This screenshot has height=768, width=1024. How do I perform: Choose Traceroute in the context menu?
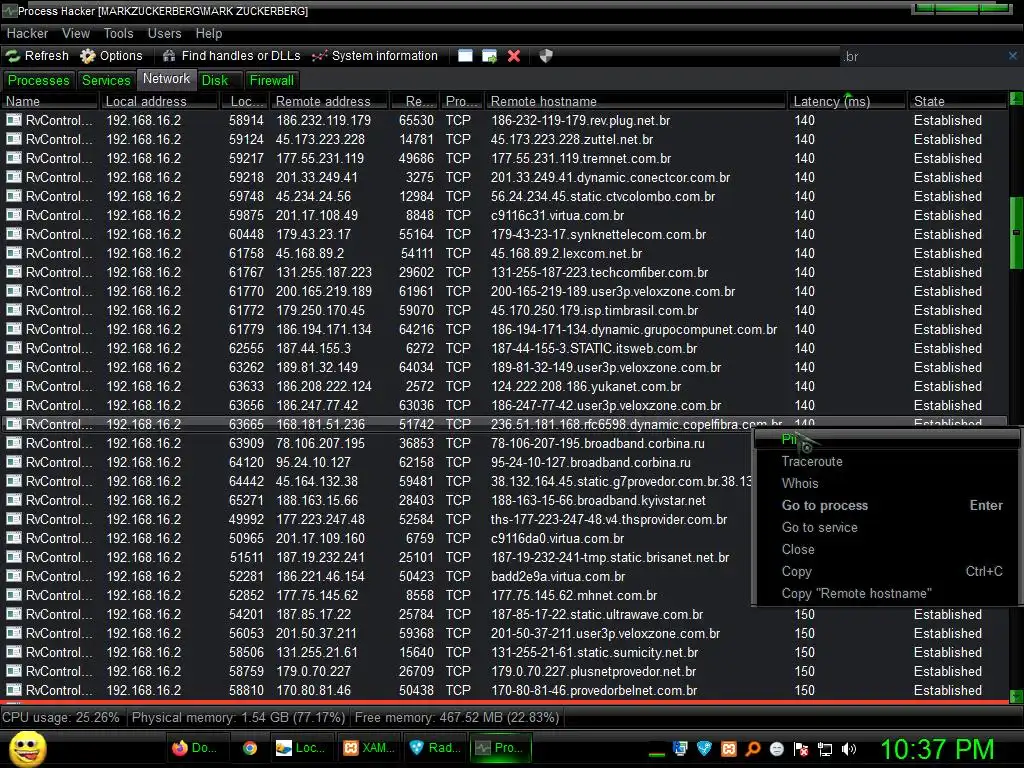(887, 462)
